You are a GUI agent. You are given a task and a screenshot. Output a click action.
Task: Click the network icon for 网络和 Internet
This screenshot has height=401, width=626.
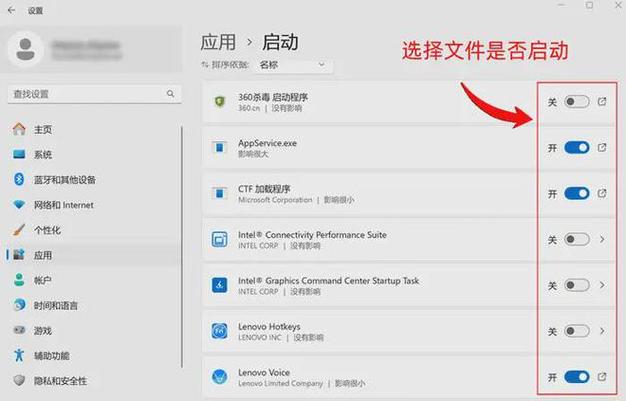pyautogui.click(x=19, y=205)
